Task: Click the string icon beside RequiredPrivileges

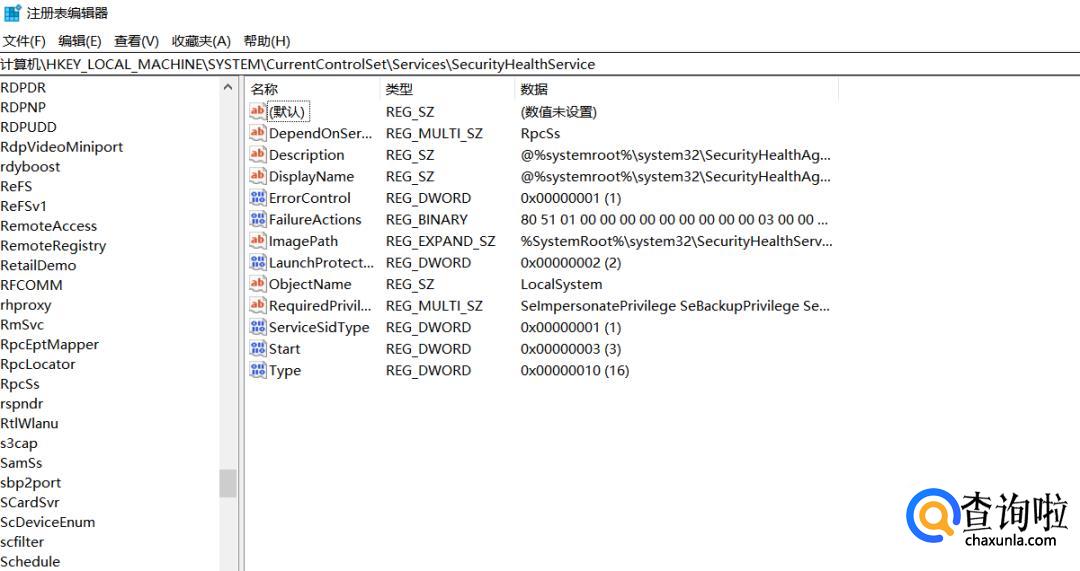Action: click(258, 305)
